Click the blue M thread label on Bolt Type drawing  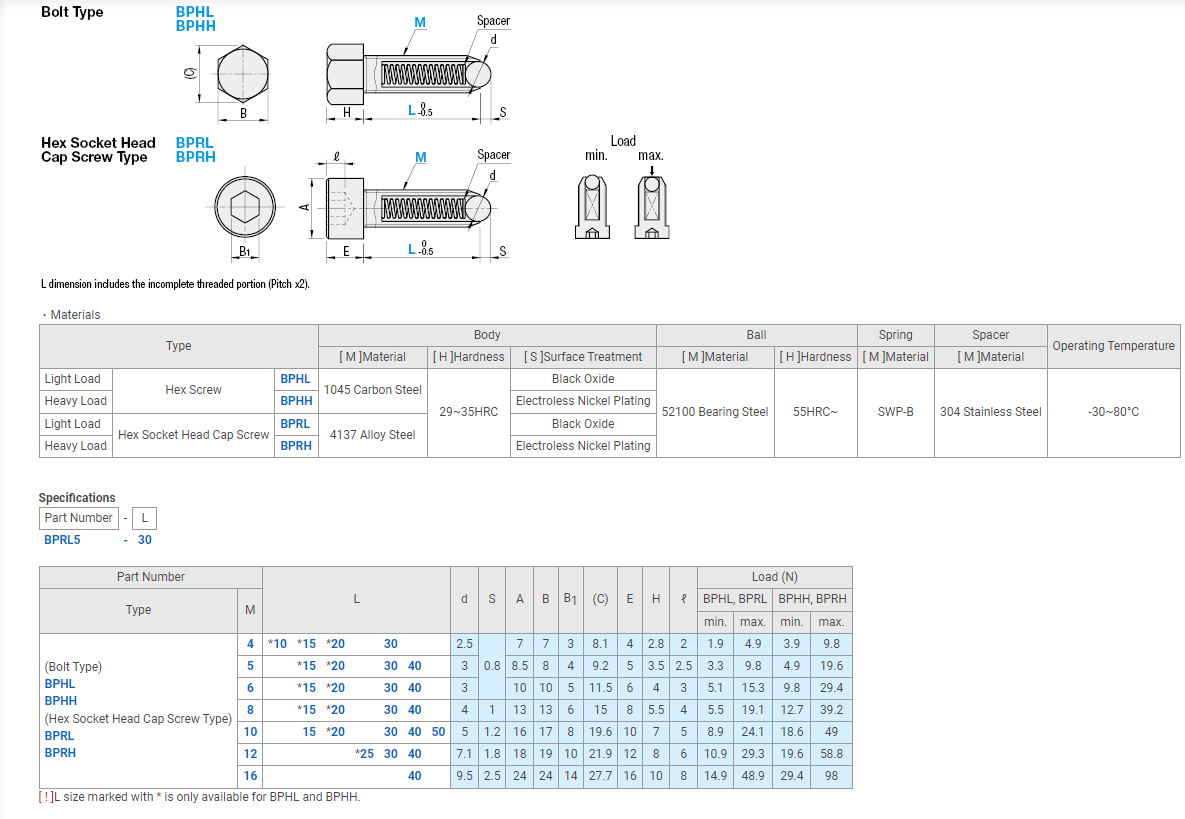point(420,23)
